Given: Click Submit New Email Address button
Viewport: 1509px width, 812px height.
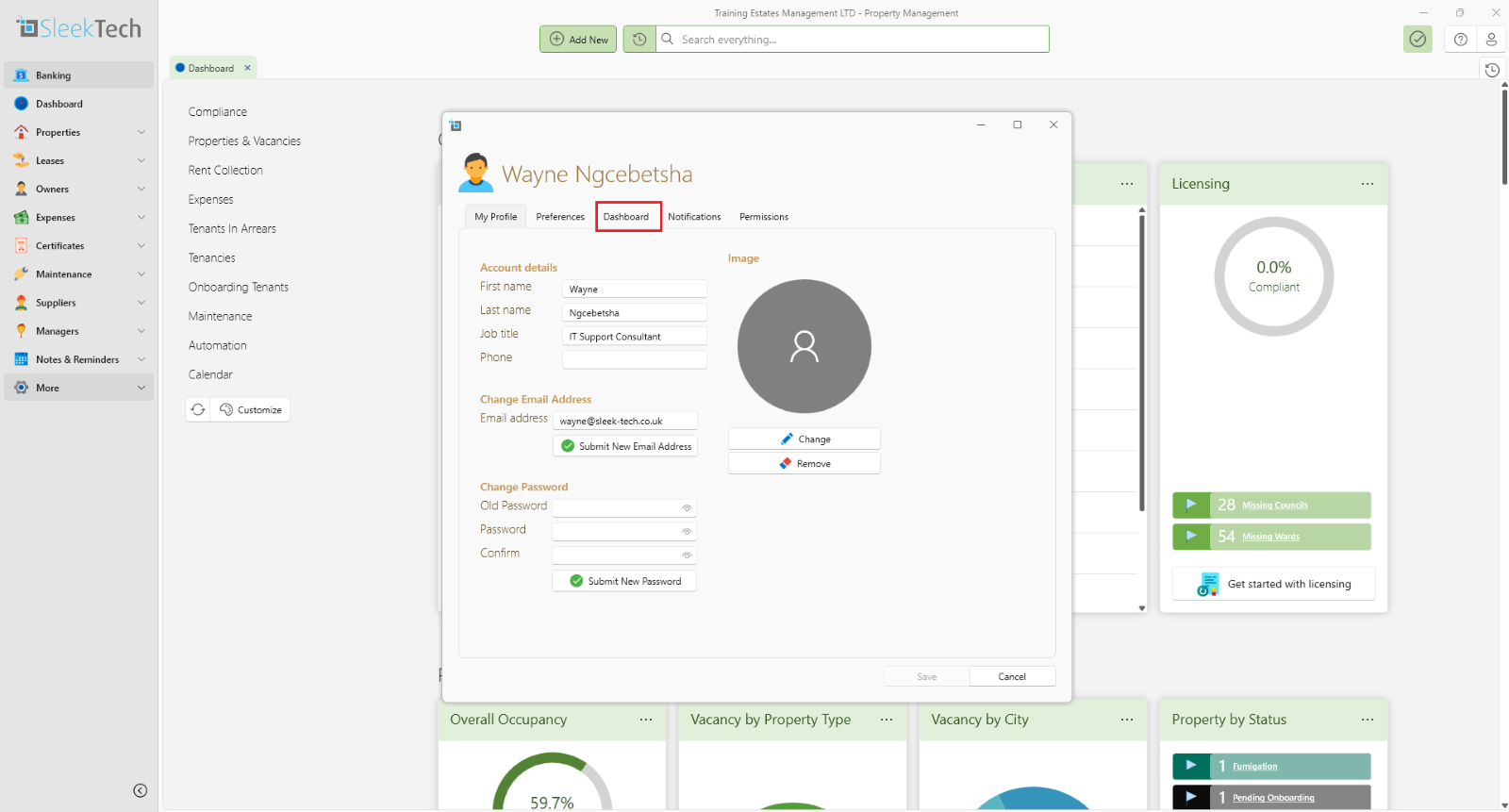Looking at the screenshot, I should pyautogui.click(x=625, y=446).
